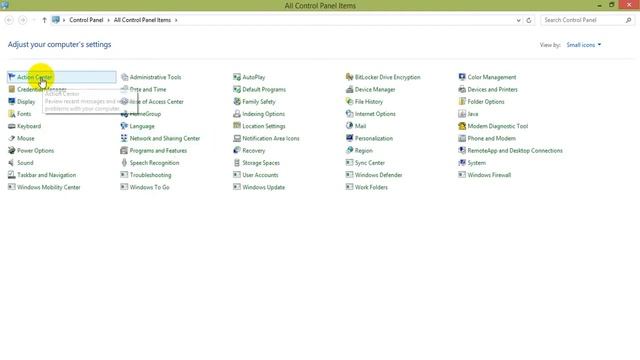Open the Sound icon
This screenshot has height=360, width=640.
pyautogui.click(x=12, y=163)
